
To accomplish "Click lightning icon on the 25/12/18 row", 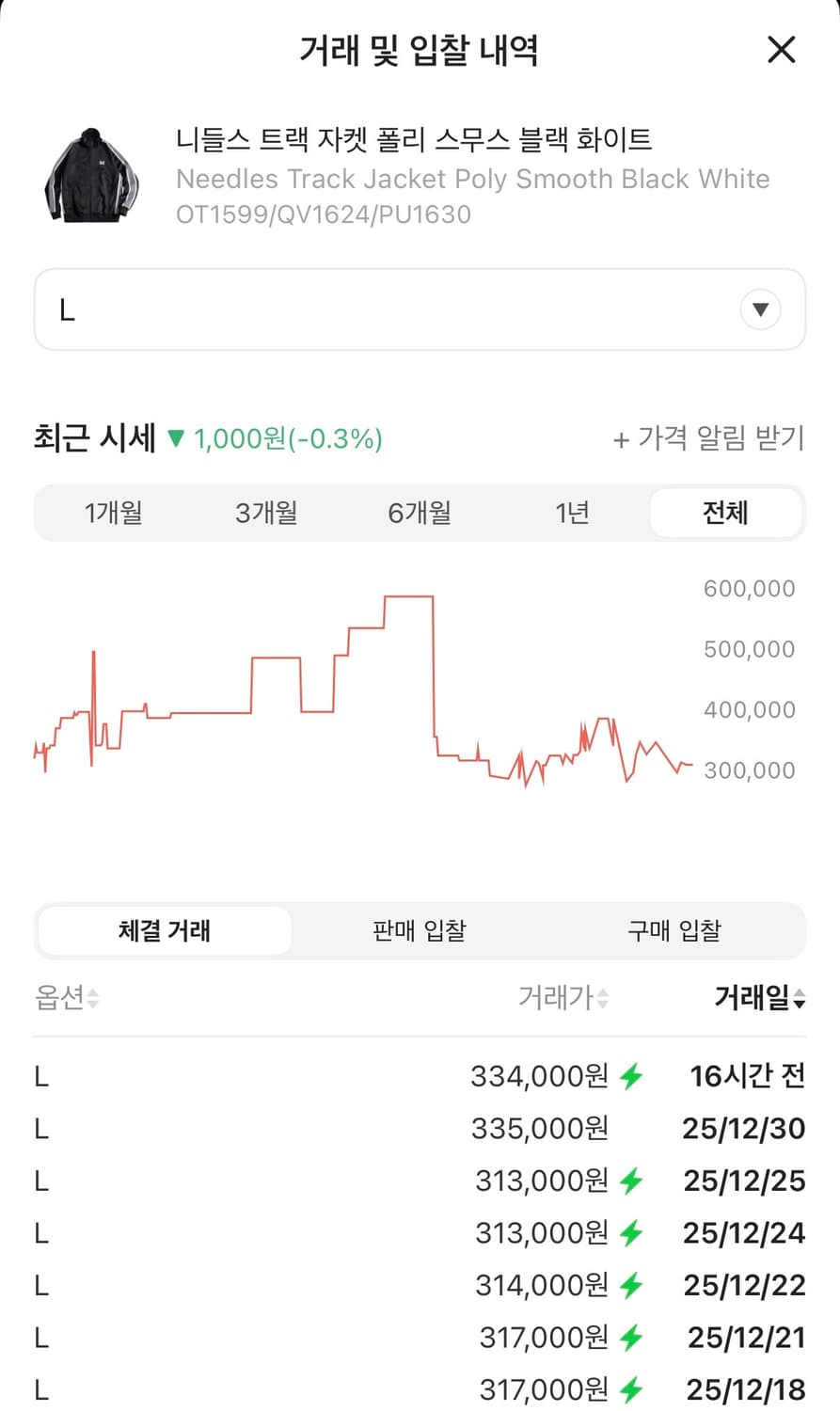I will 631,1389.
